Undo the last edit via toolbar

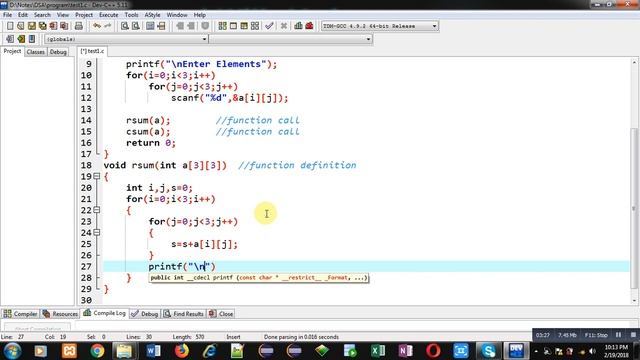97,26
